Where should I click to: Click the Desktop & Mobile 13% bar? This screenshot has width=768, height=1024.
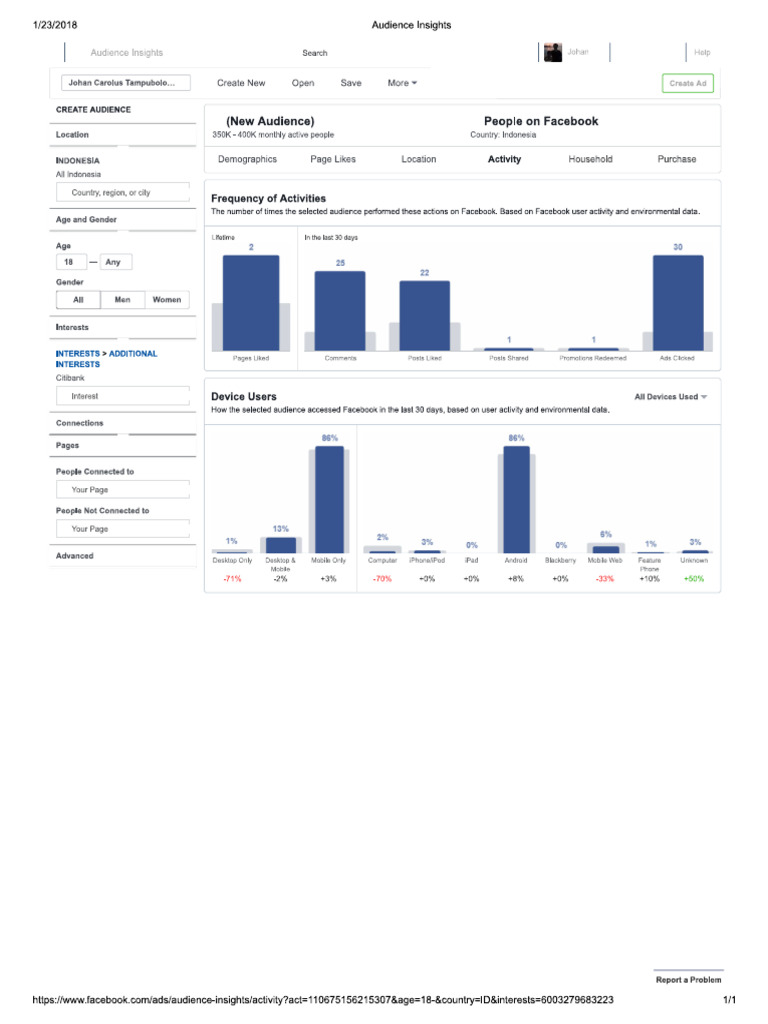(281, 545)
